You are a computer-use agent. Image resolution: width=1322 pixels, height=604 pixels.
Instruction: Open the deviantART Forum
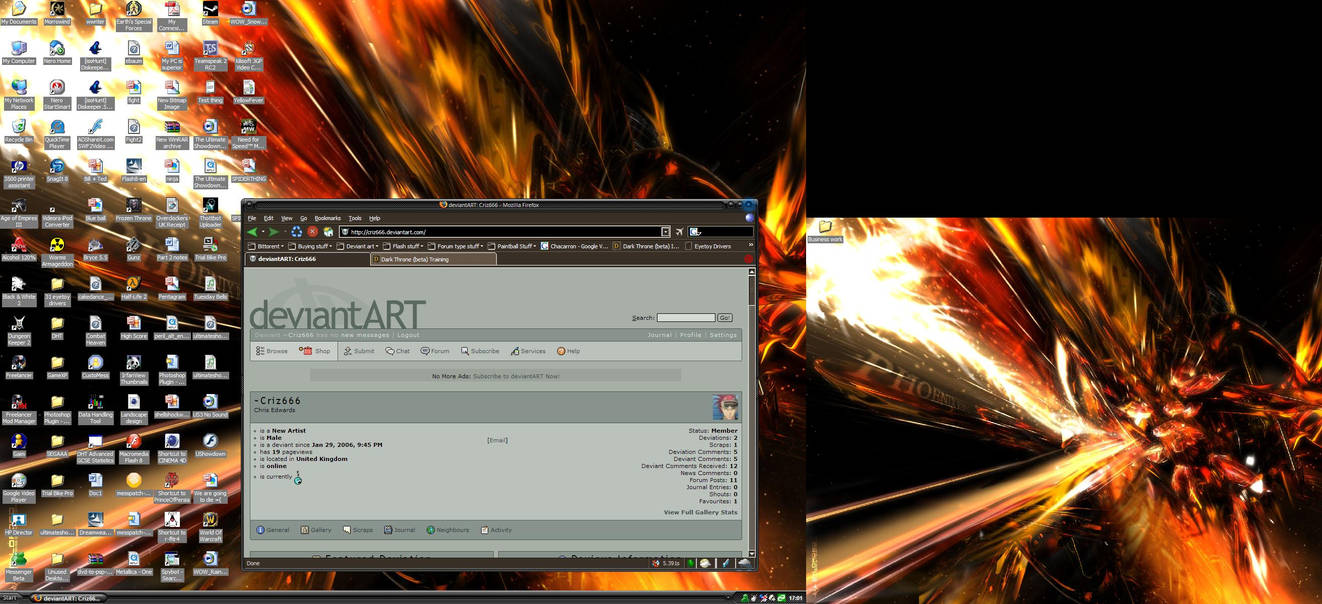(x=435, y=351)
